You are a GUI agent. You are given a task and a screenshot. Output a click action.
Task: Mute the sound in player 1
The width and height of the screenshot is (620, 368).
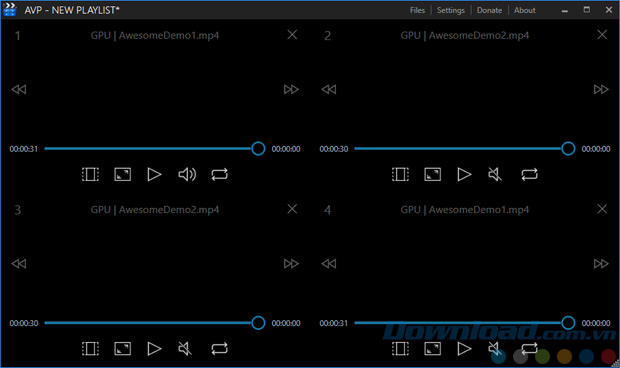click(187, 174)
